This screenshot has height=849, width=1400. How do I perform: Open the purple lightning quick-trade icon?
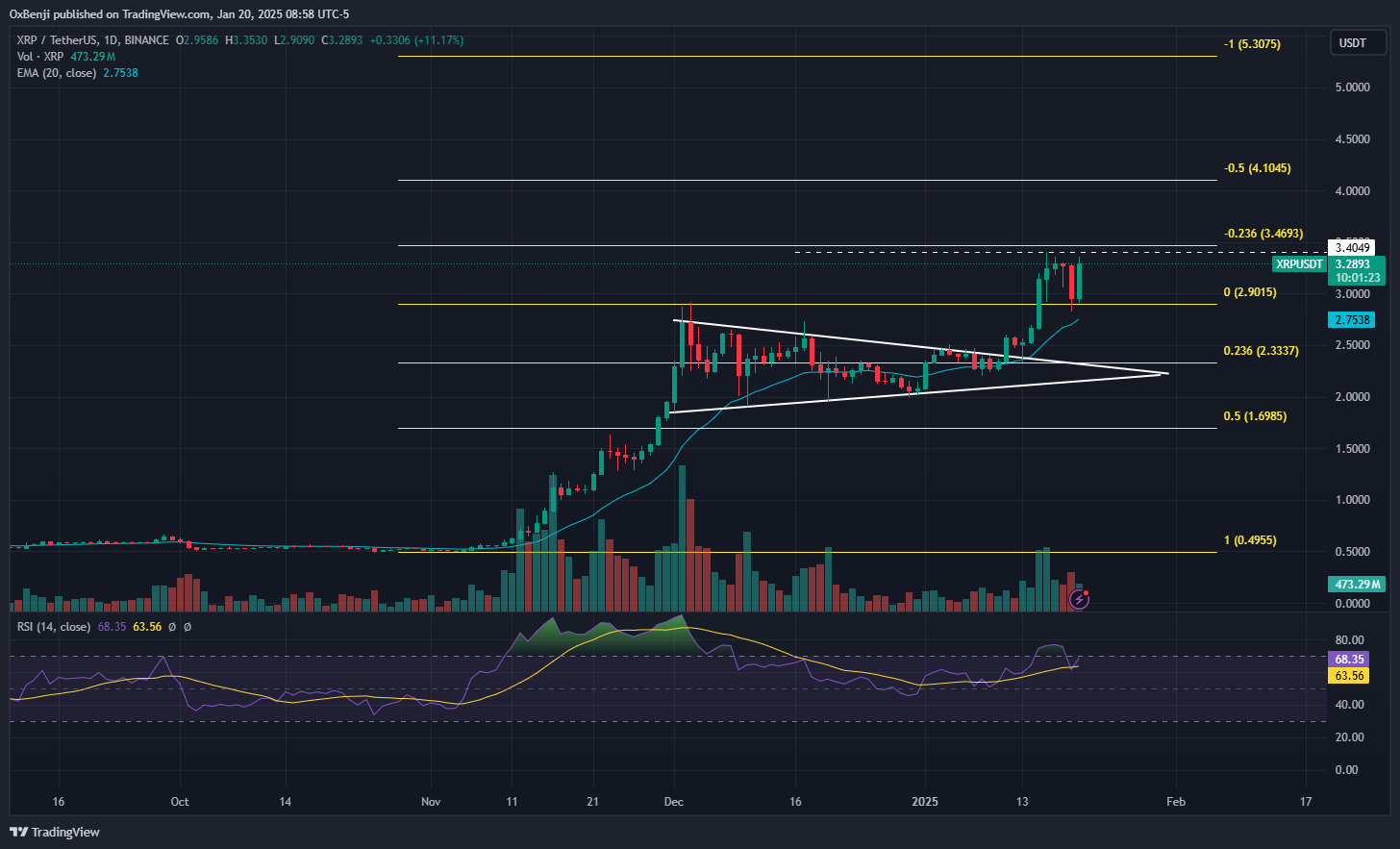pyautogui.click(x=1079, y=600)
